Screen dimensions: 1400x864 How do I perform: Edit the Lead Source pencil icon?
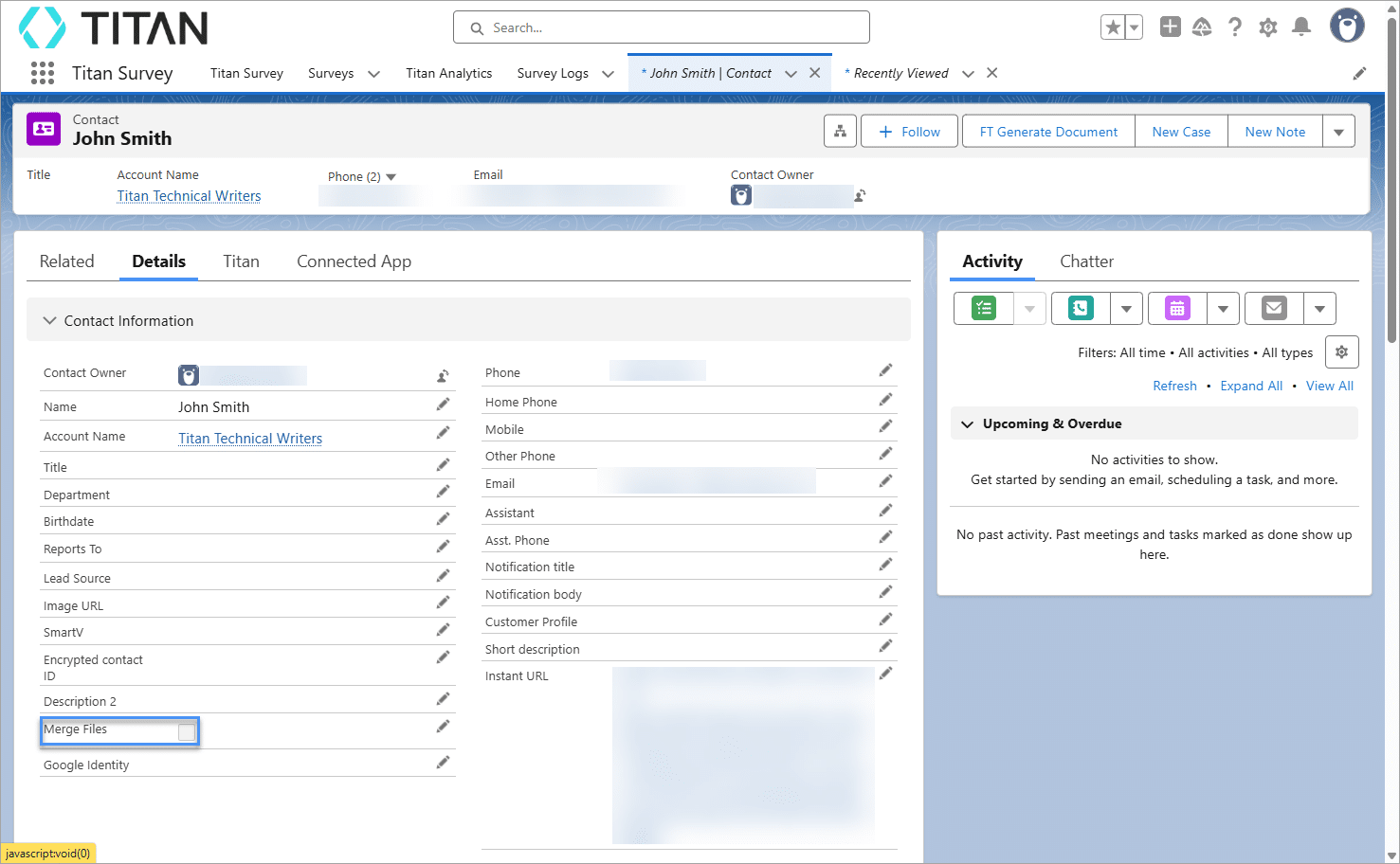(443, 576)
